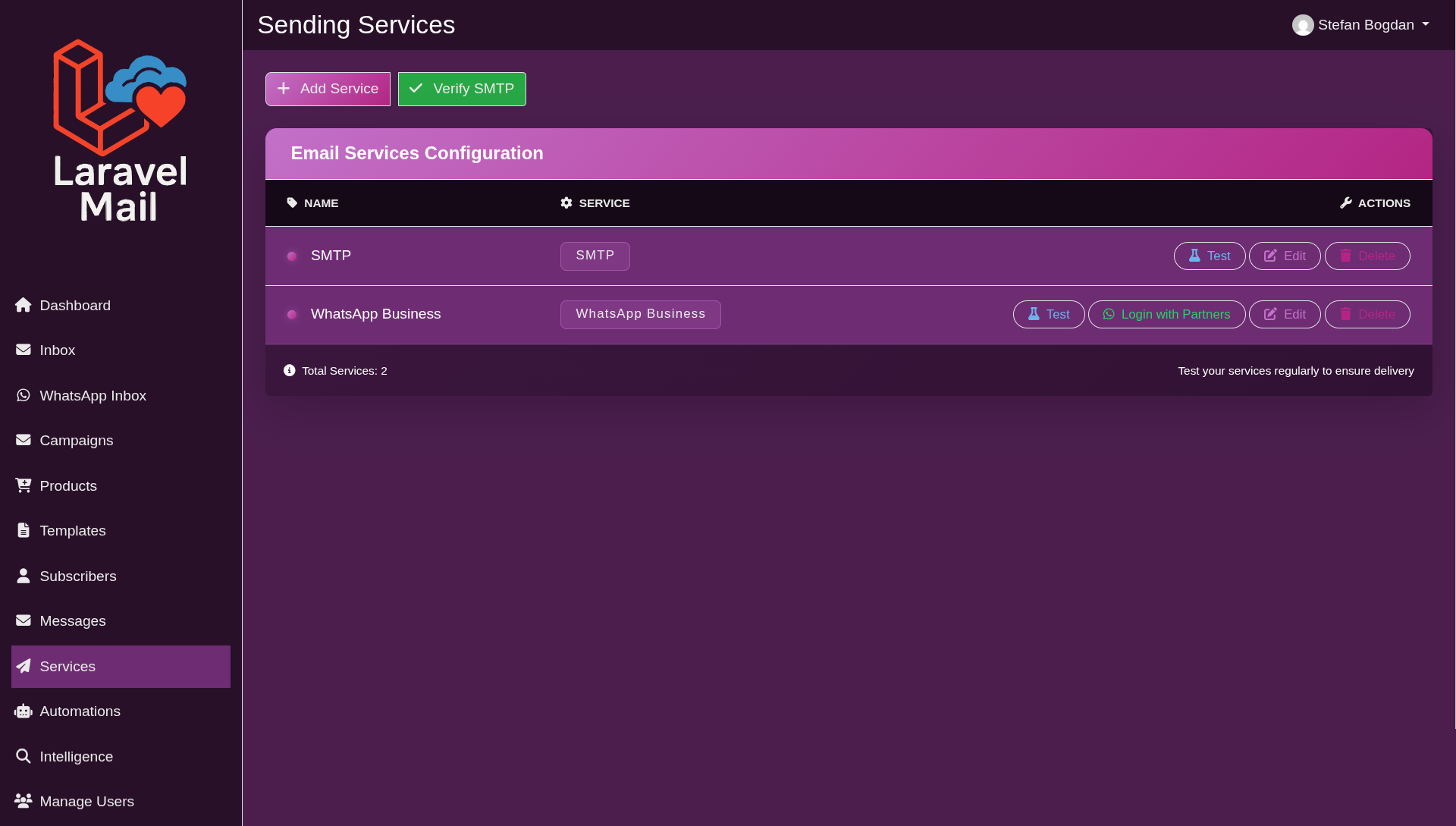
Task: Click the Automations robot icon
Action: 24,711
